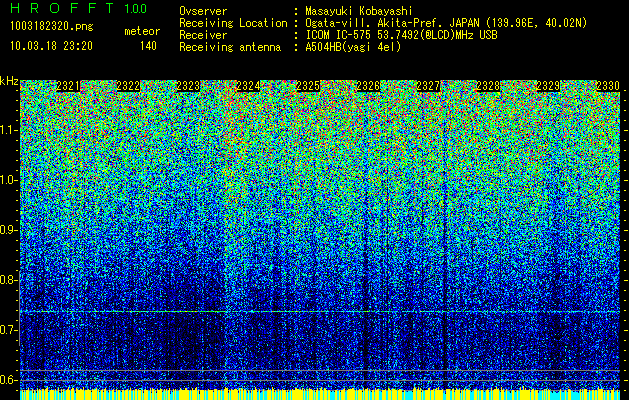Click the 2325 time marker
629x400 pixels.
click(308, 85)
